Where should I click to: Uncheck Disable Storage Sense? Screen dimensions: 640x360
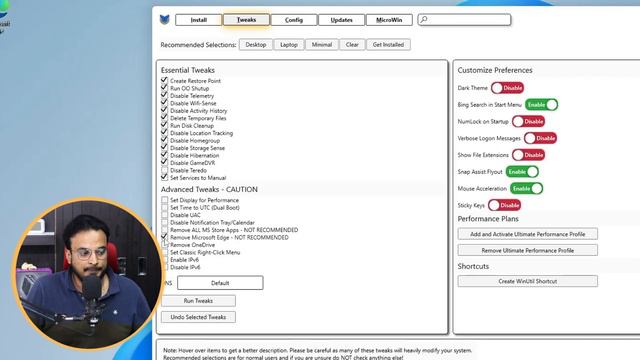[164, 147]
